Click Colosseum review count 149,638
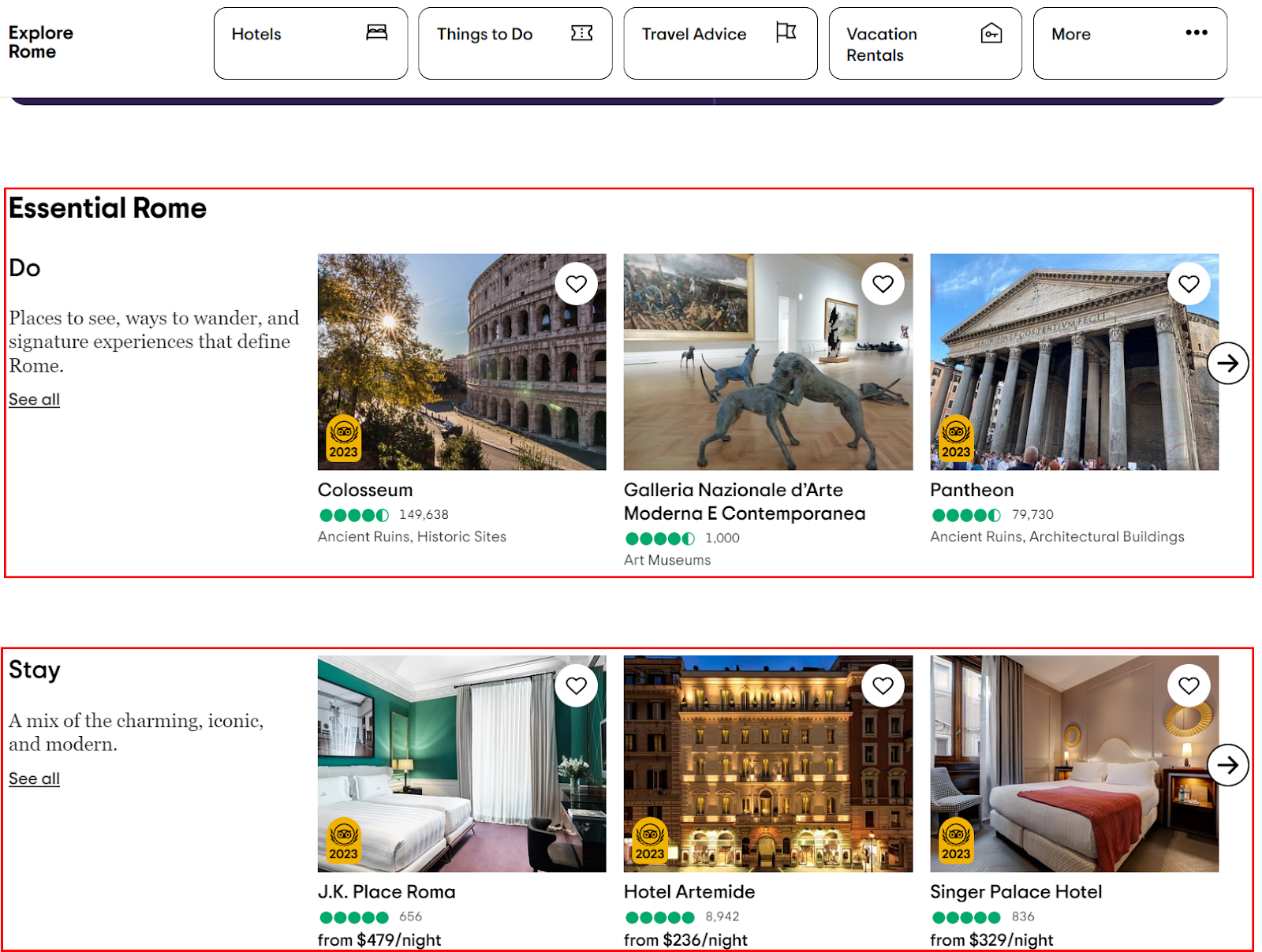Image resolution: width=1262 pixels, height=952 pixels. [x=424, y=515]
